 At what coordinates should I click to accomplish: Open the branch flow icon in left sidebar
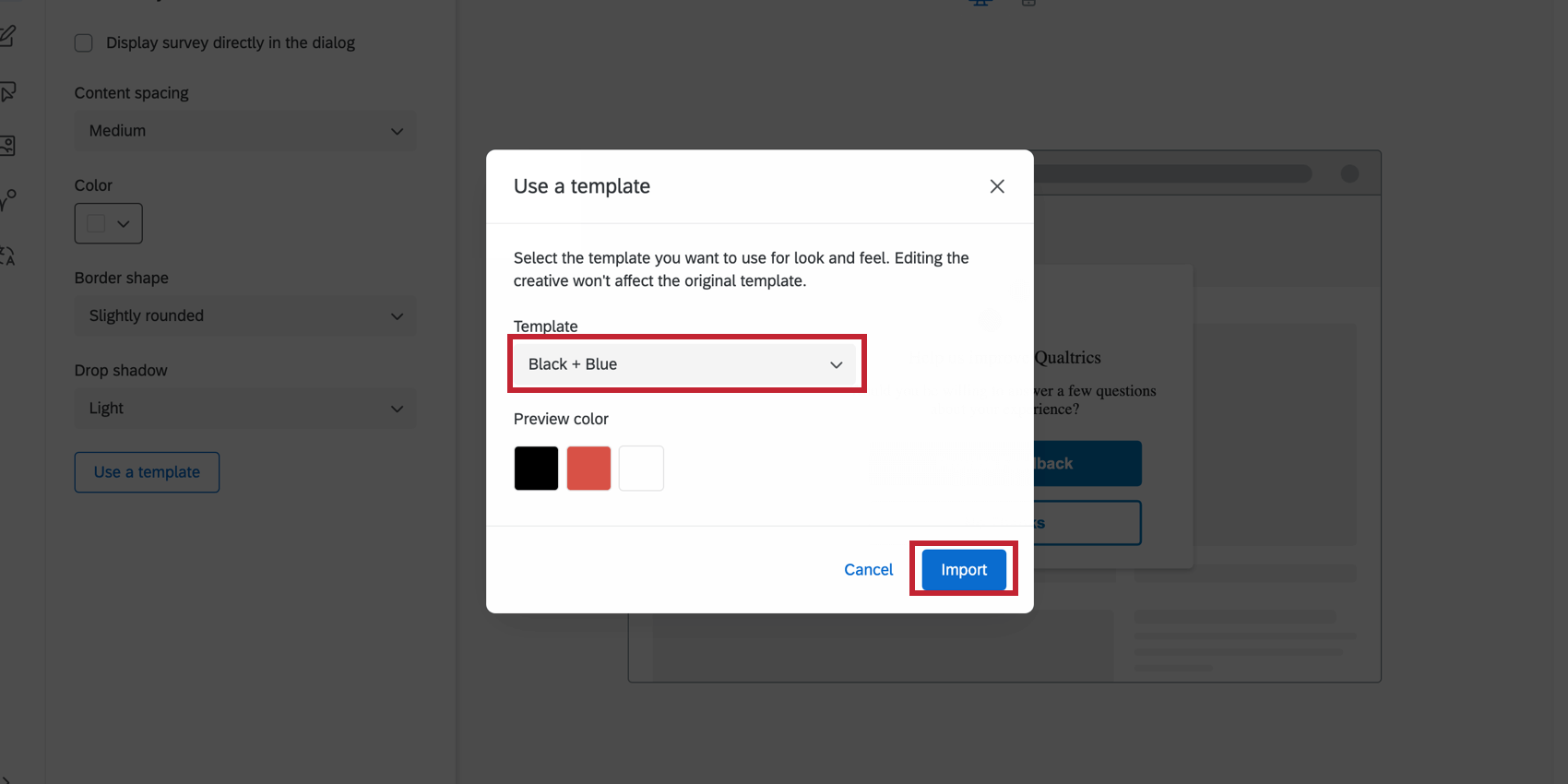pos(7,200)
